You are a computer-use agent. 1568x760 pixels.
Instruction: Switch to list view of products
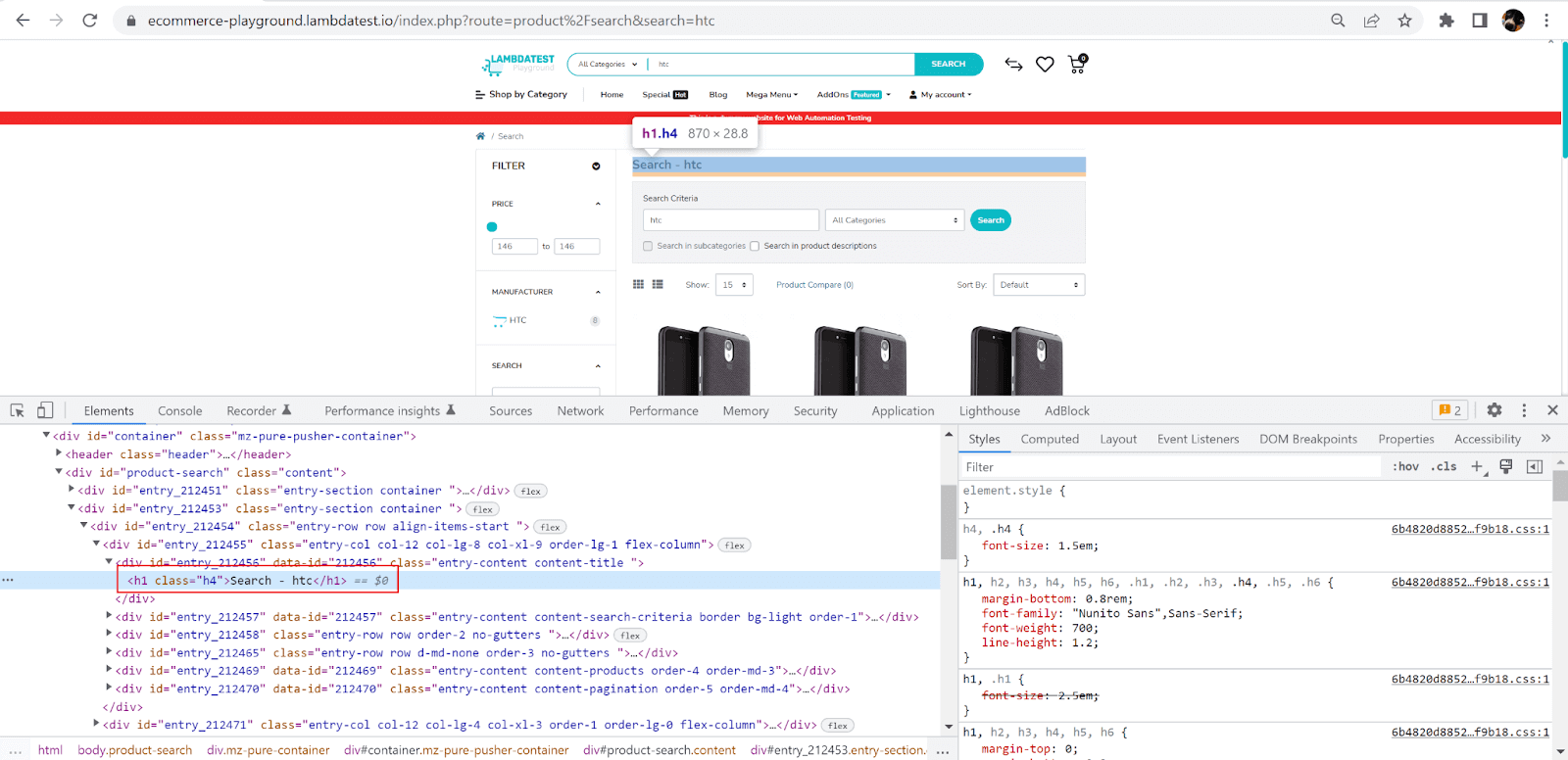click(658, 284)
